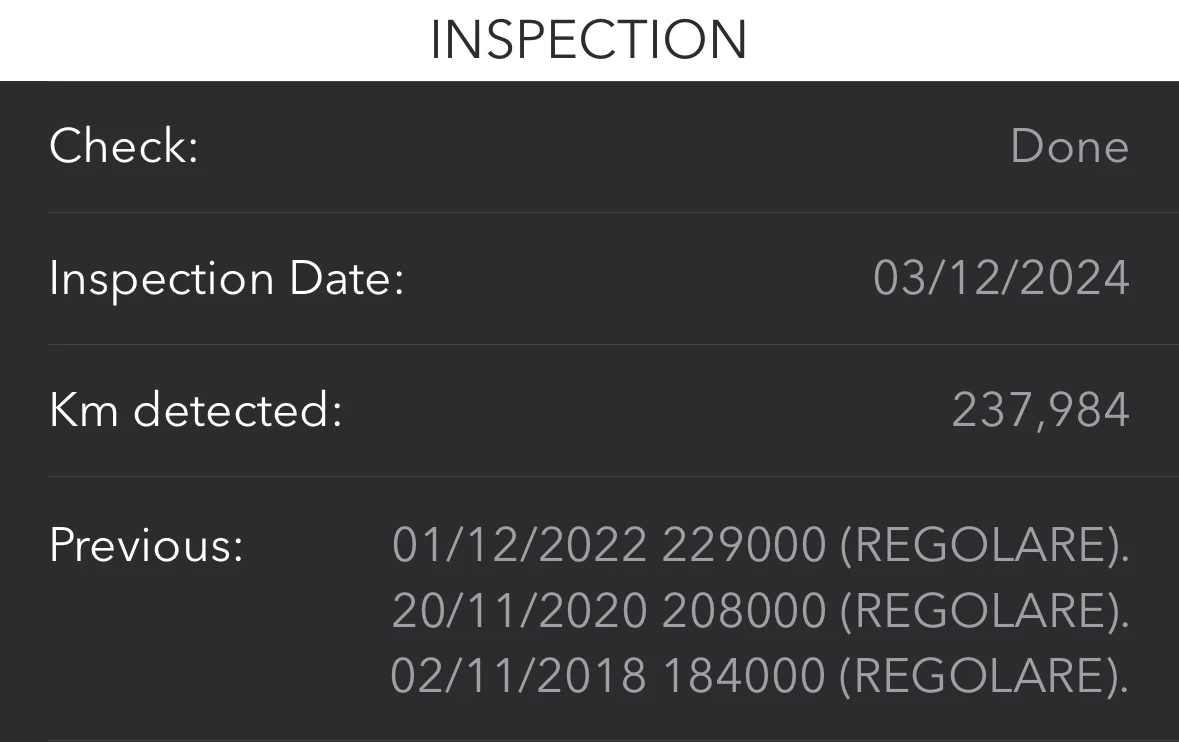Tap REGOLARE on the 2020 entry
The image size is (1179, 742).
click(x=979, y=610)
